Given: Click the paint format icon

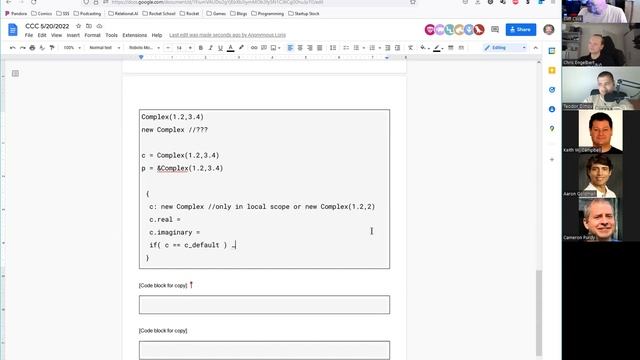Looking at the screenshot, I should click(52, 48).
